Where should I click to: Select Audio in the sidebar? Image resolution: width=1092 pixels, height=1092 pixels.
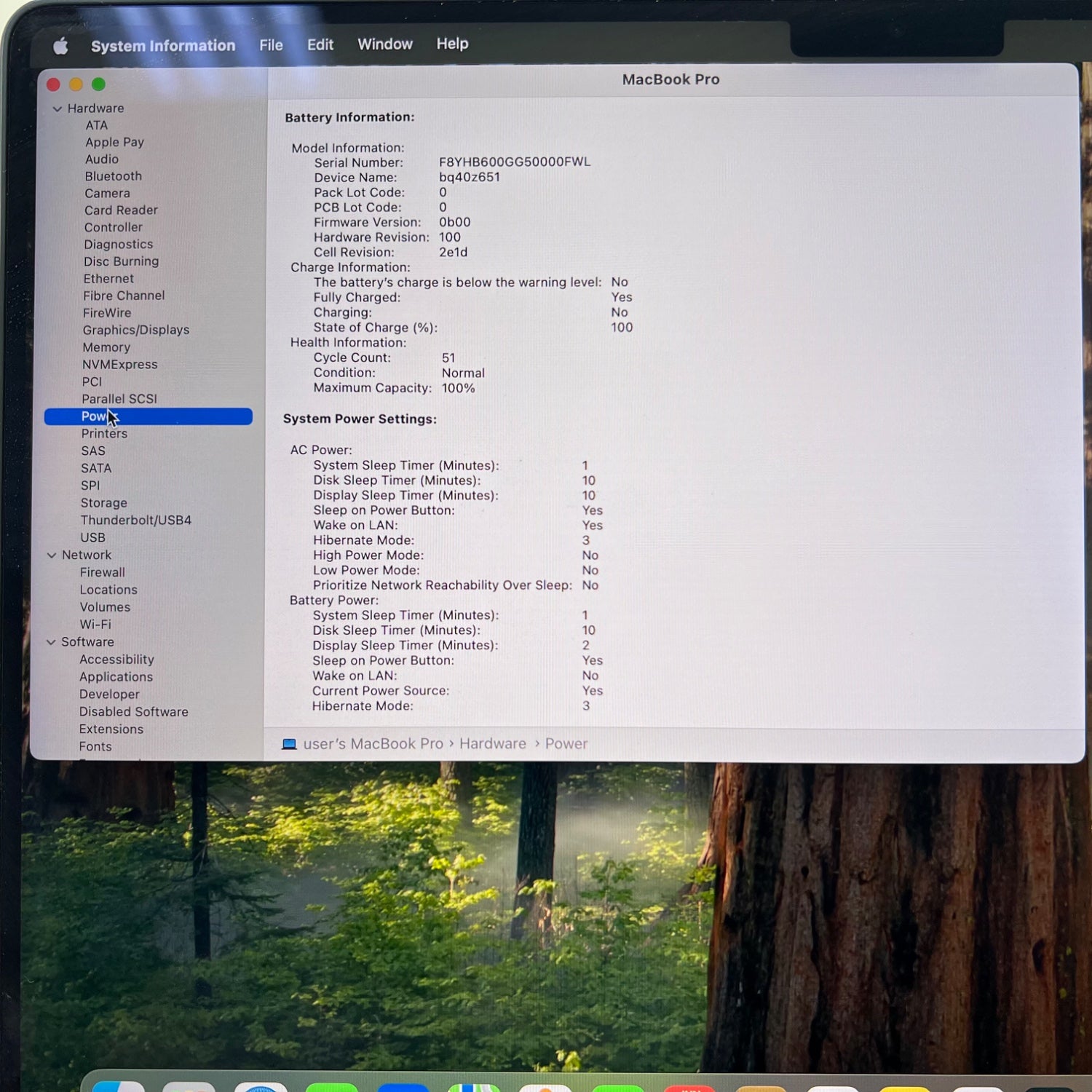point(102,159)
